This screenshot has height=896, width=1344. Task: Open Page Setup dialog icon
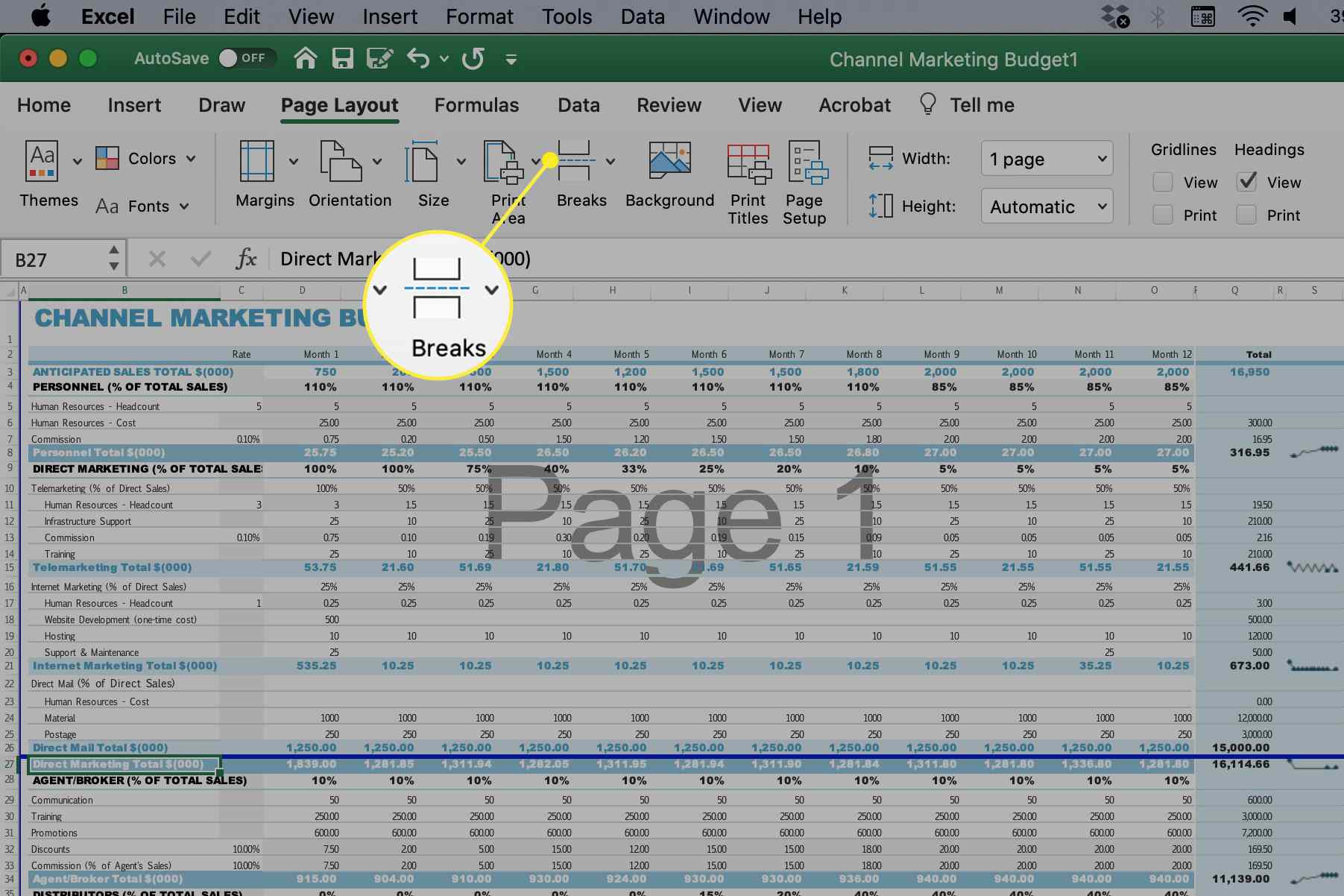click(808, 162)
